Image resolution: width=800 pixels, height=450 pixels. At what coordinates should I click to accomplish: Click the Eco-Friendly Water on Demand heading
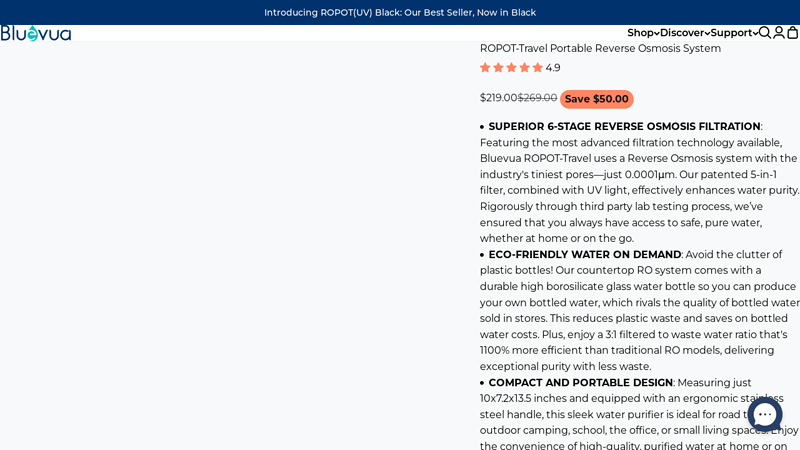tap(584, 255)
